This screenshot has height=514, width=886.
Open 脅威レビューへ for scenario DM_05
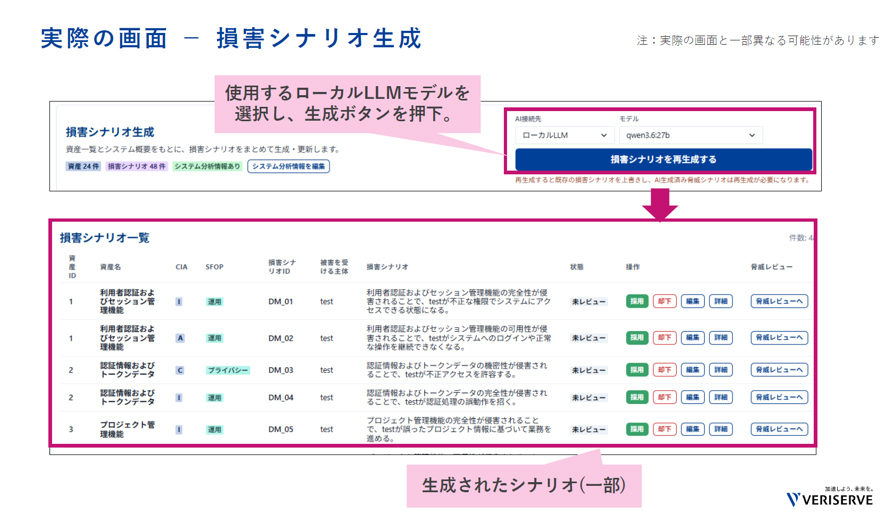pyautogui.click(x=779, y=429)
